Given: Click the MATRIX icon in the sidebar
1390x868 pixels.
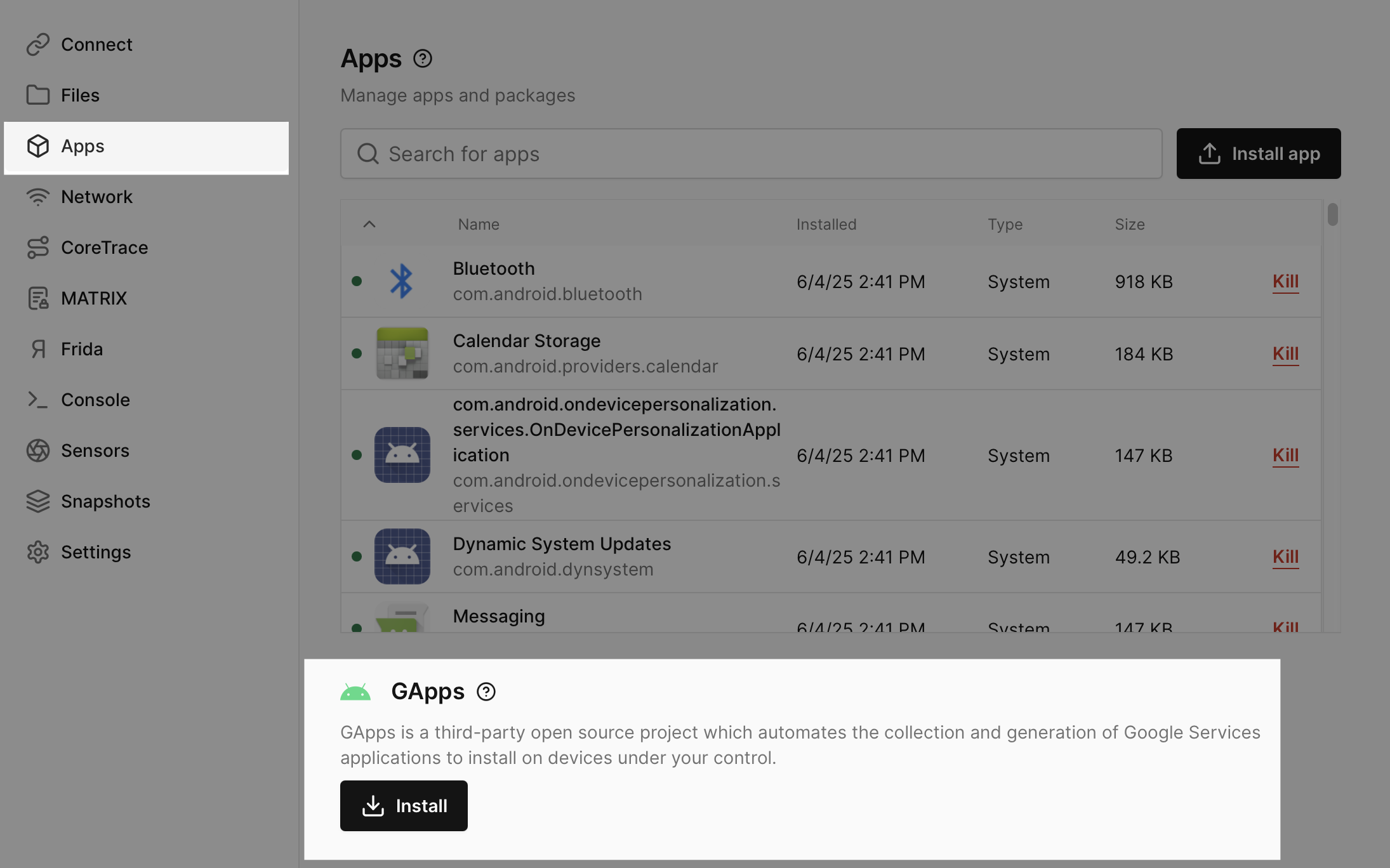Looking at the screenshot, I should click(x=38, y=298).
